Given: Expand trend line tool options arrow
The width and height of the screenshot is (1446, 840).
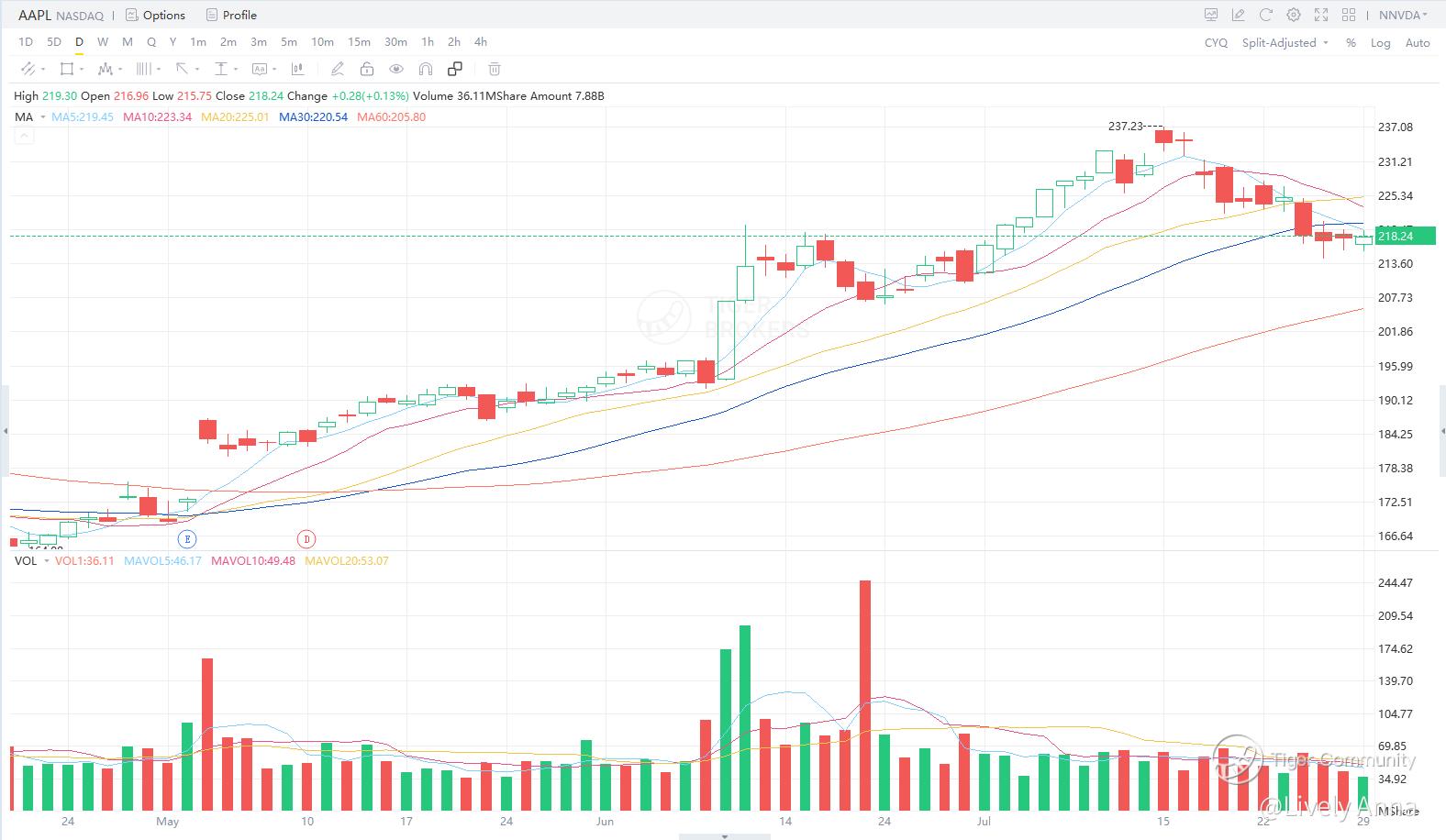Looking at the screenshot, I should click(x=43, y=70).
